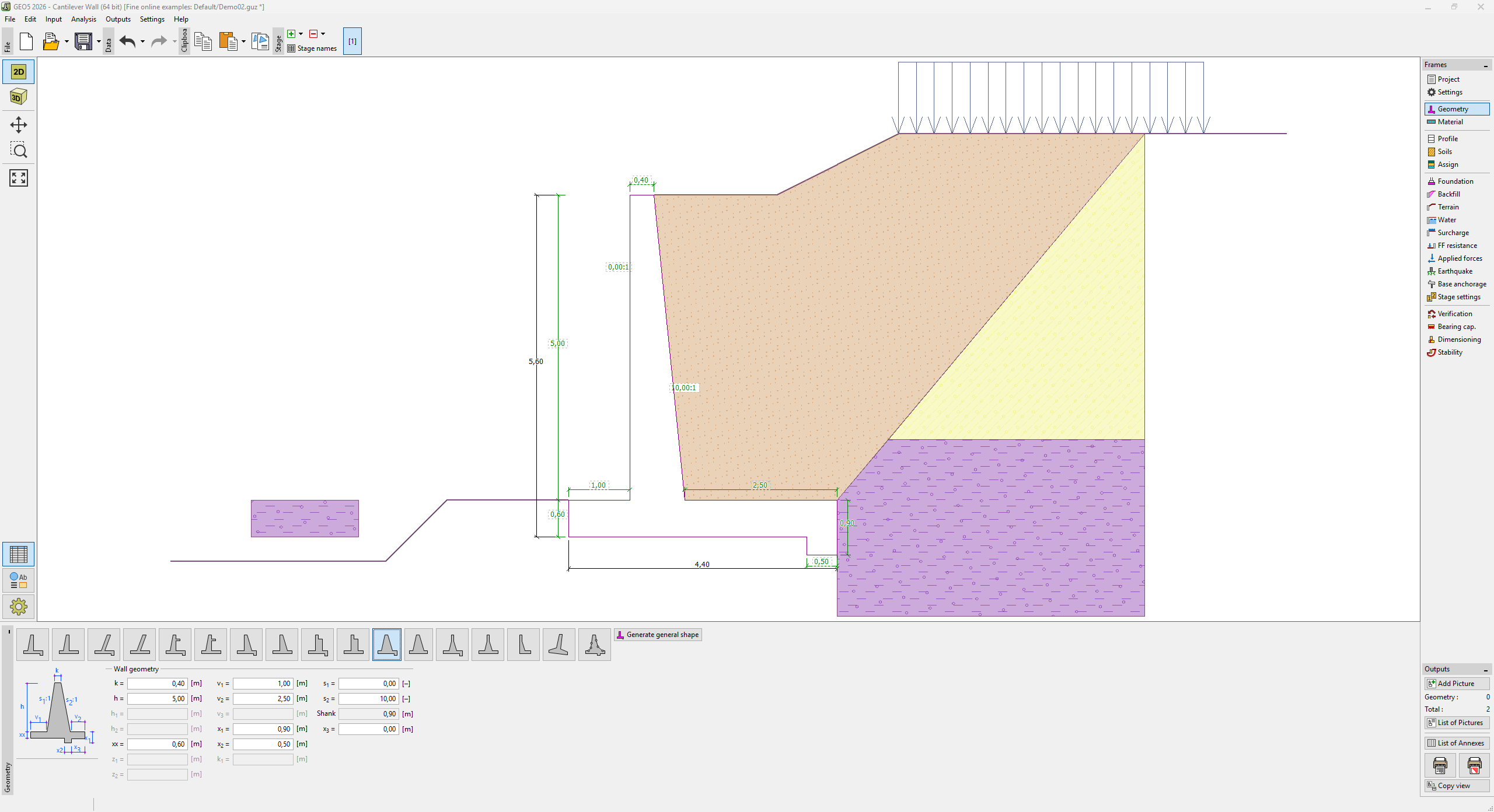Select the first wall shape thumbnail
Screen dimensions: 1494x812
click(x=33, y=645)
